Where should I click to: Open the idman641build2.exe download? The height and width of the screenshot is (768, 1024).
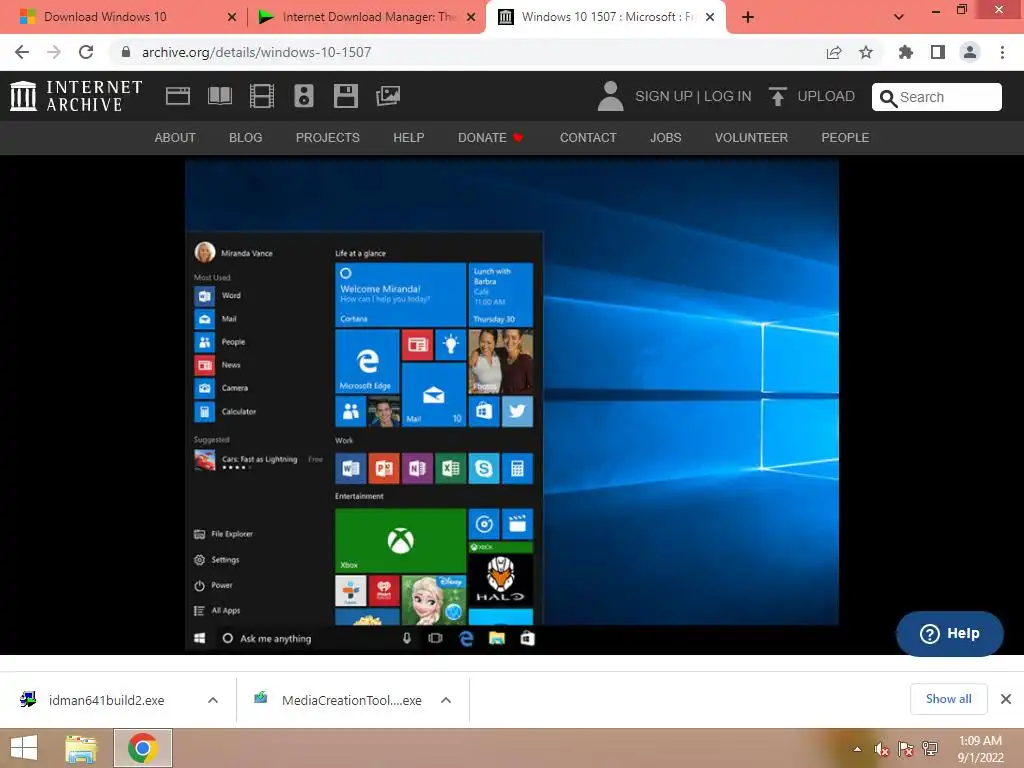click(x=106, y=700)
